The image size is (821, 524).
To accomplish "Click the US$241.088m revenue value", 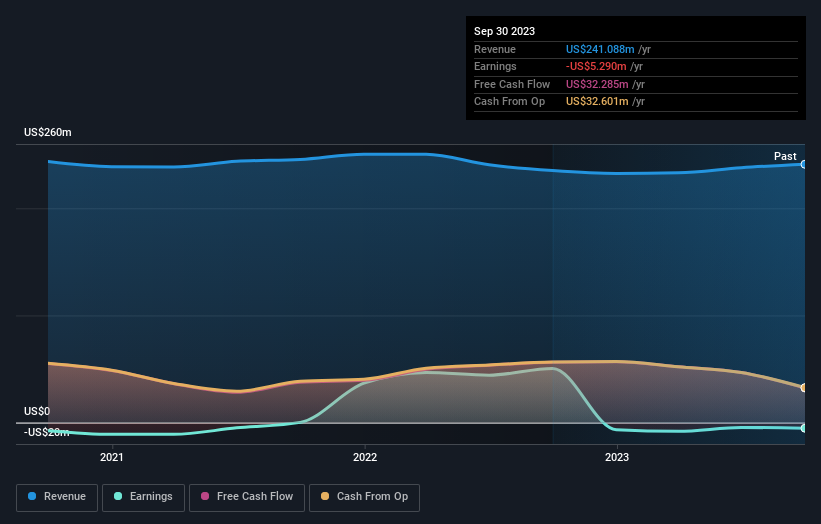I will [x=600, y=49].
